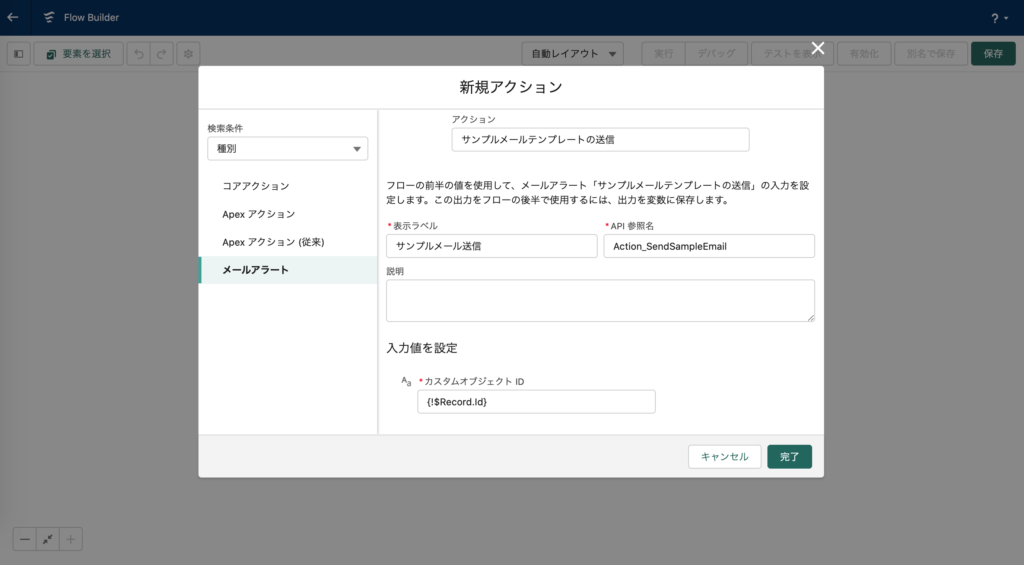Click the 完了 button
The height and width of the screenshot is (565, 1024).
click(x=789, y=457)
